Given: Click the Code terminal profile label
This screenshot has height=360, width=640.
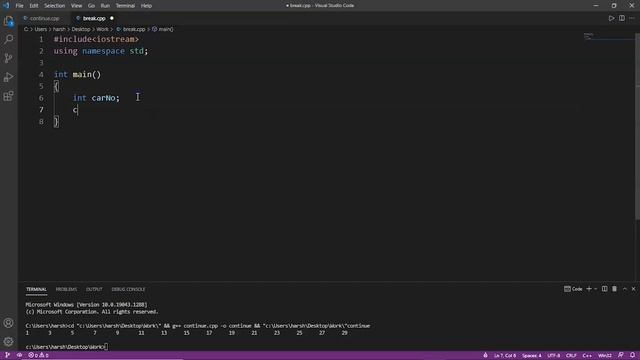Looking at the screenshot, I should [573, 289].
